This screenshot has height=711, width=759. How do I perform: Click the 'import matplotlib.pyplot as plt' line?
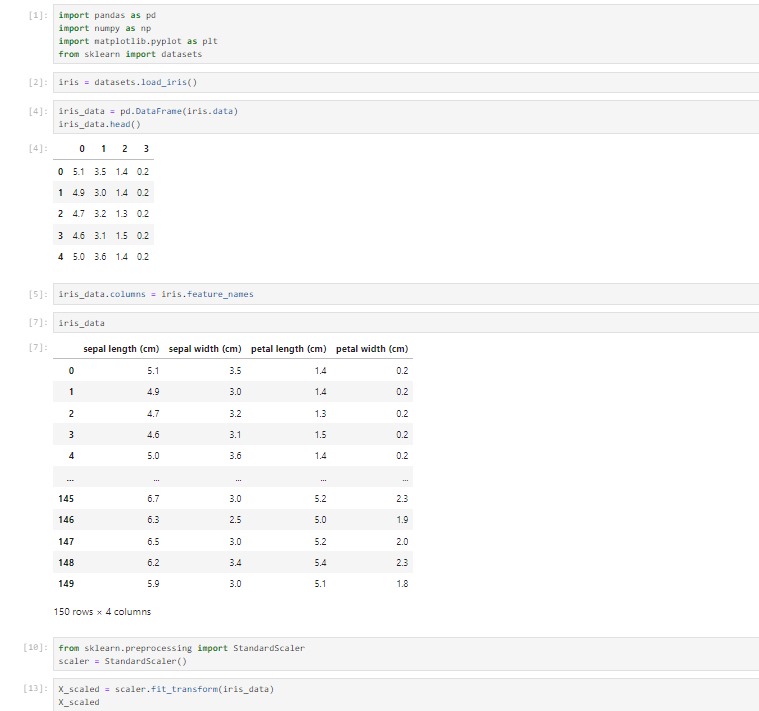click(x=138, y=41)
